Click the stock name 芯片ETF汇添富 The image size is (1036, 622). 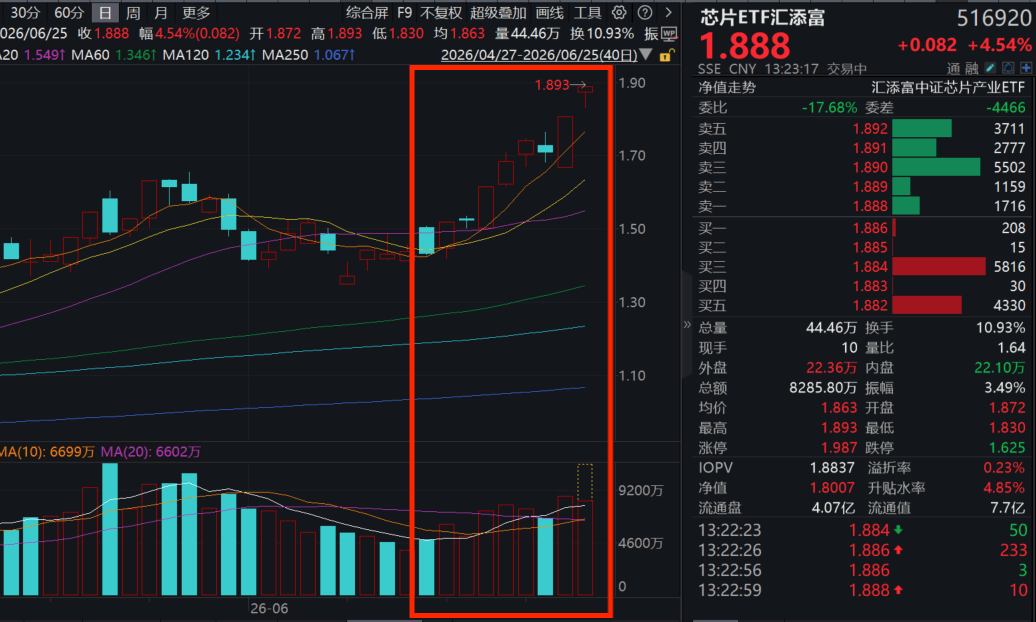tap(762, 17)
